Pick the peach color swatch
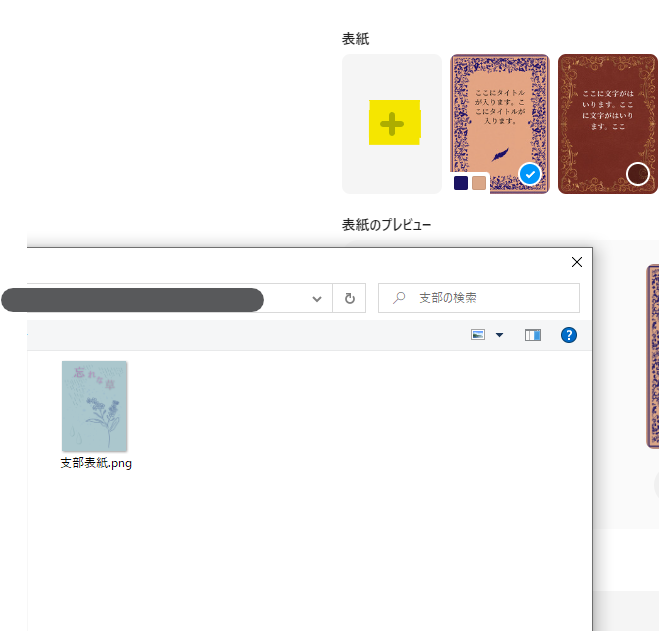Viewport: 659px width, 631px height. pyautogui.click(x=479, y=183)
